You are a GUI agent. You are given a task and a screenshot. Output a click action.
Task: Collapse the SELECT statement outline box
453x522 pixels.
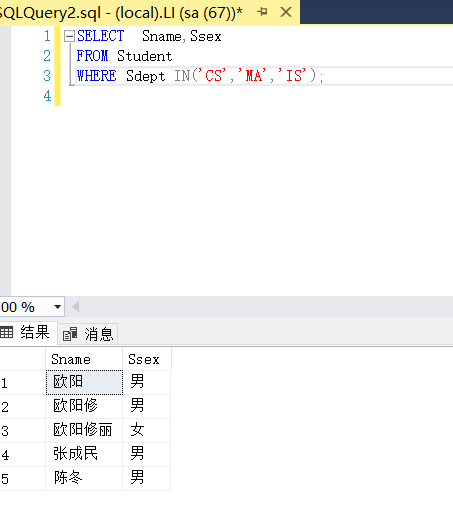69,36
